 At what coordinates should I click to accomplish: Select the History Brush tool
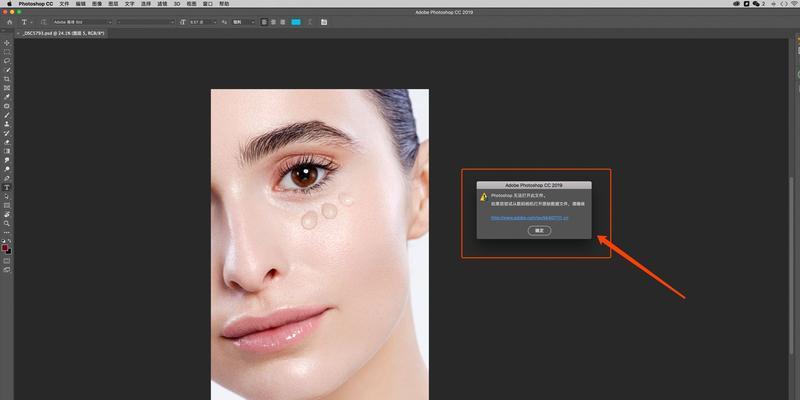tap(7, 133)
